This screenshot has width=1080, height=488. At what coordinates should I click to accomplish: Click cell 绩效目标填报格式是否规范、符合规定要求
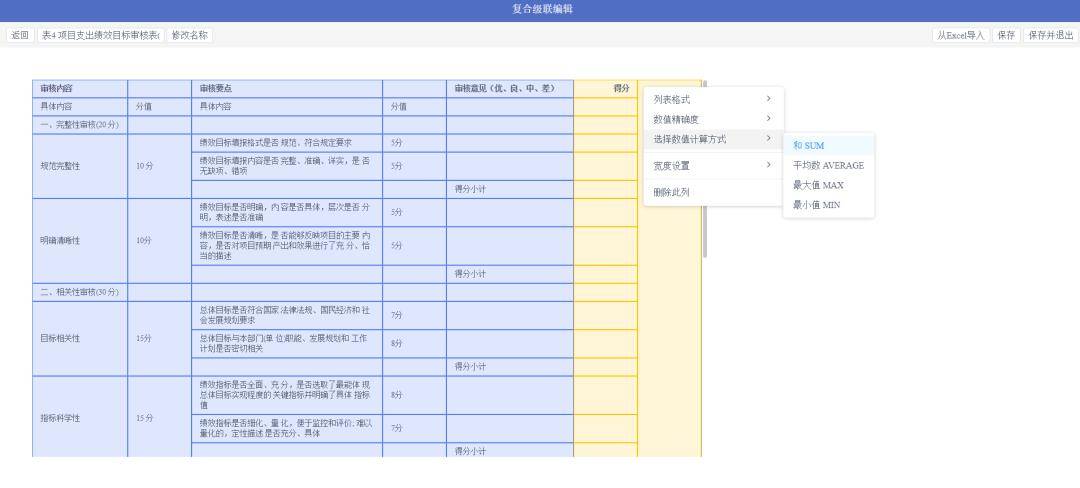point(287,143)
